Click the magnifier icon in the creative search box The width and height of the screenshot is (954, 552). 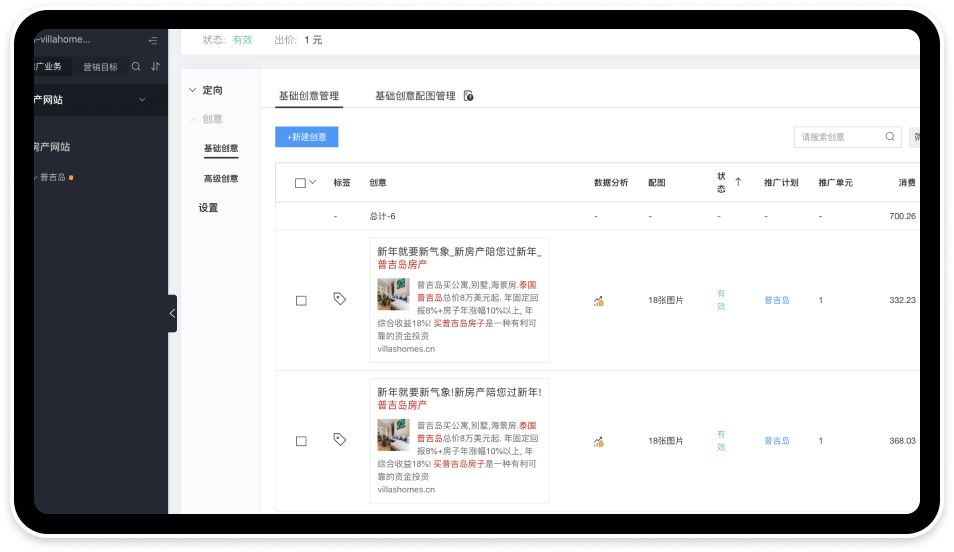(x=889, y=137)
